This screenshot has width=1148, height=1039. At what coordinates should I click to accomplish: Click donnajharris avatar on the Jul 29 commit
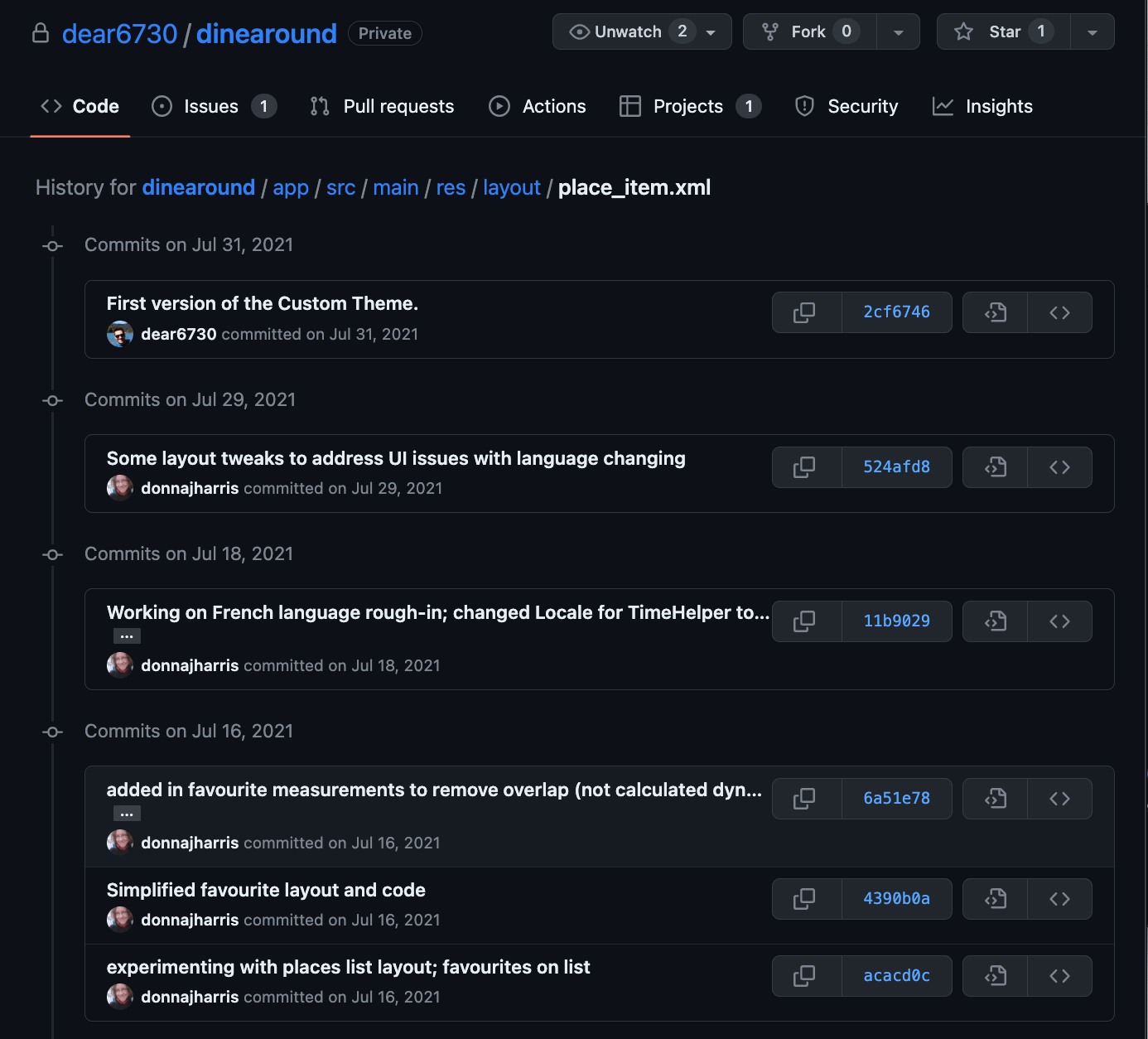pyautogui.click(x=119, y=488)
